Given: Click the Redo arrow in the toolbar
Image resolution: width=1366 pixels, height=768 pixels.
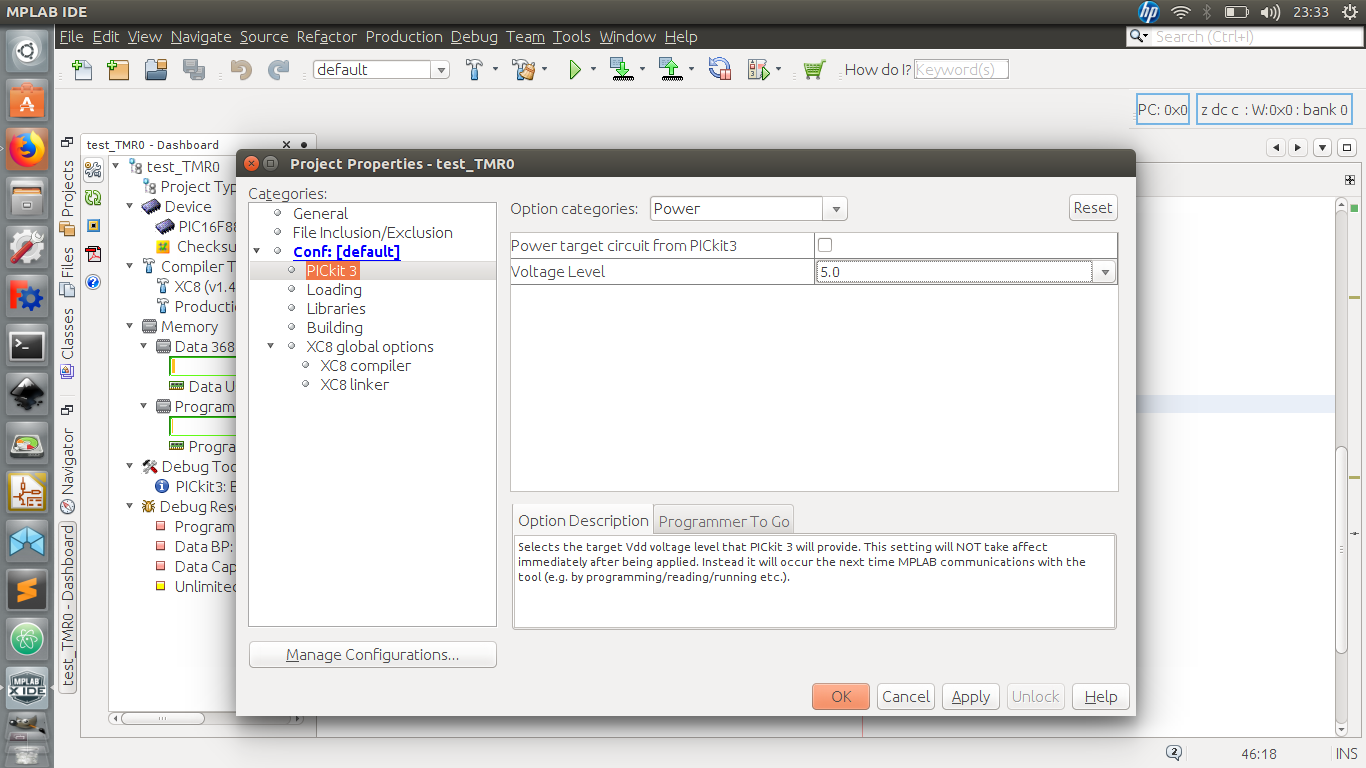Looking at the screenshot, I should pyautogui.click(x=278, y=70).
